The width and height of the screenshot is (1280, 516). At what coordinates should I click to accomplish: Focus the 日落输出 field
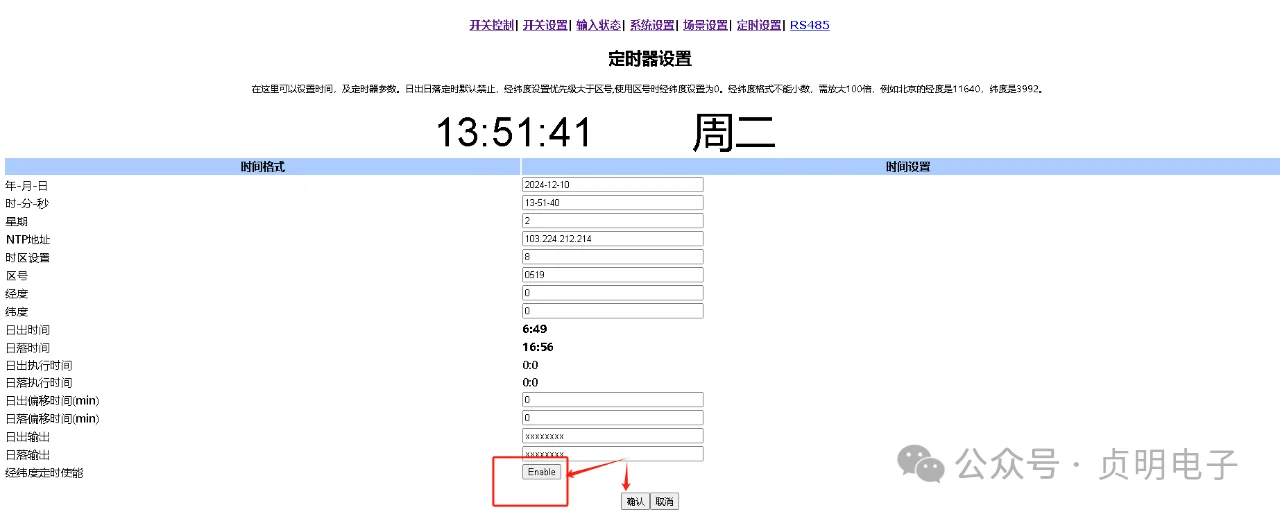(x=613, y=454)
